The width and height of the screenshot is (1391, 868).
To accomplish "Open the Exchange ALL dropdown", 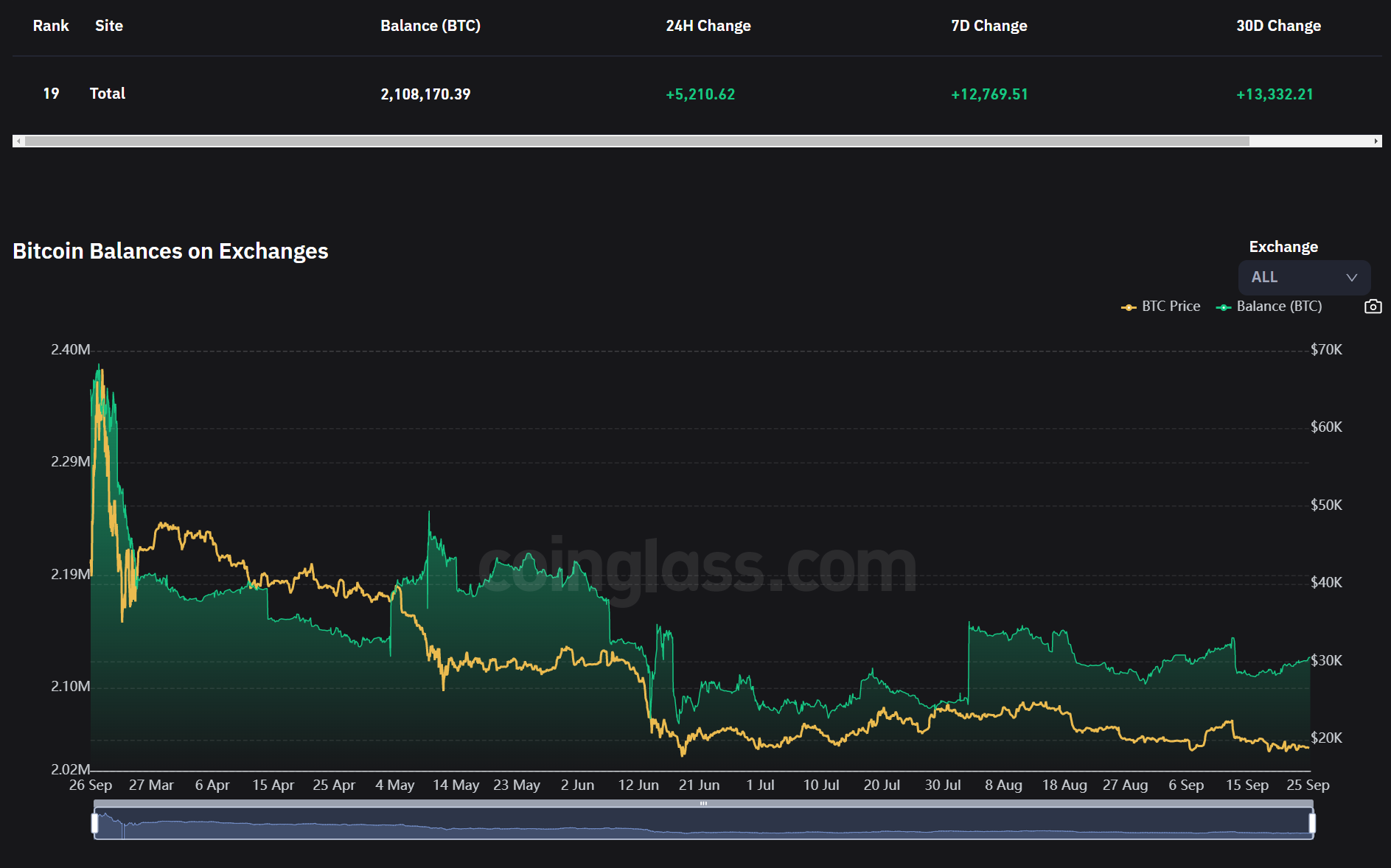I will tap(1303, 277).
